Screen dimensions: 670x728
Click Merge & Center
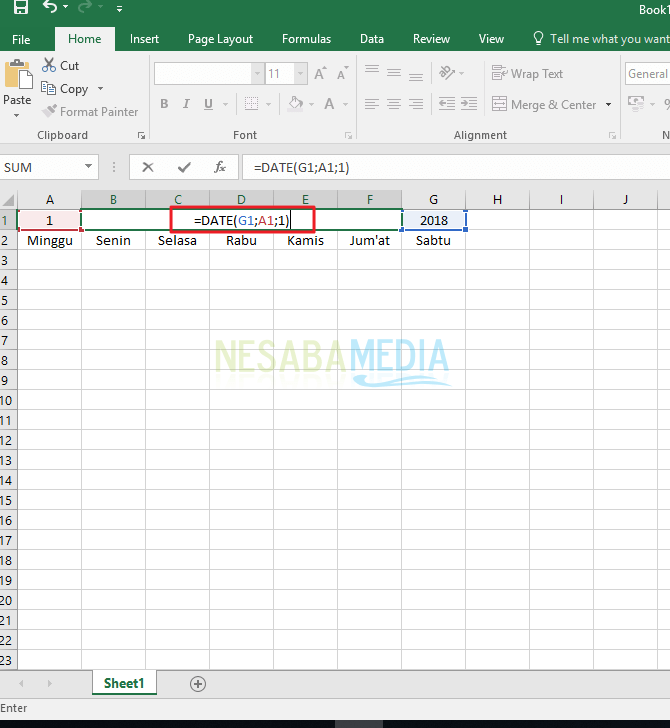544,104
